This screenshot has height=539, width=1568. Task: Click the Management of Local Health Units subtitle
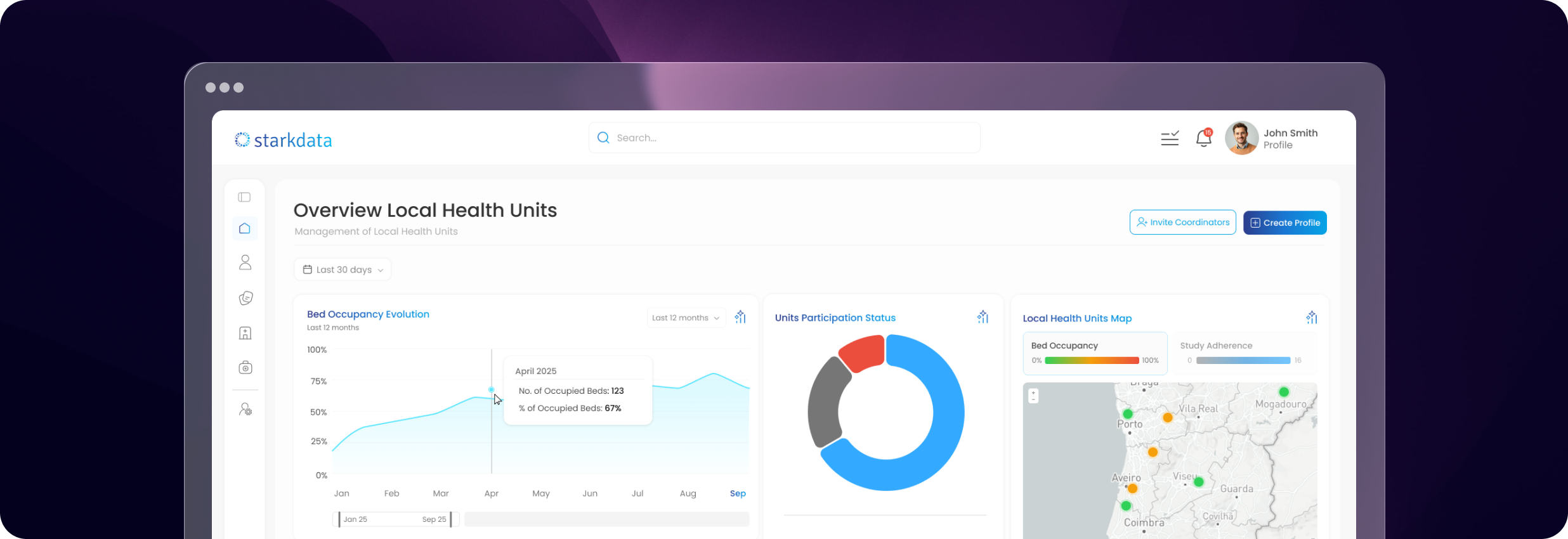[376, 231]
